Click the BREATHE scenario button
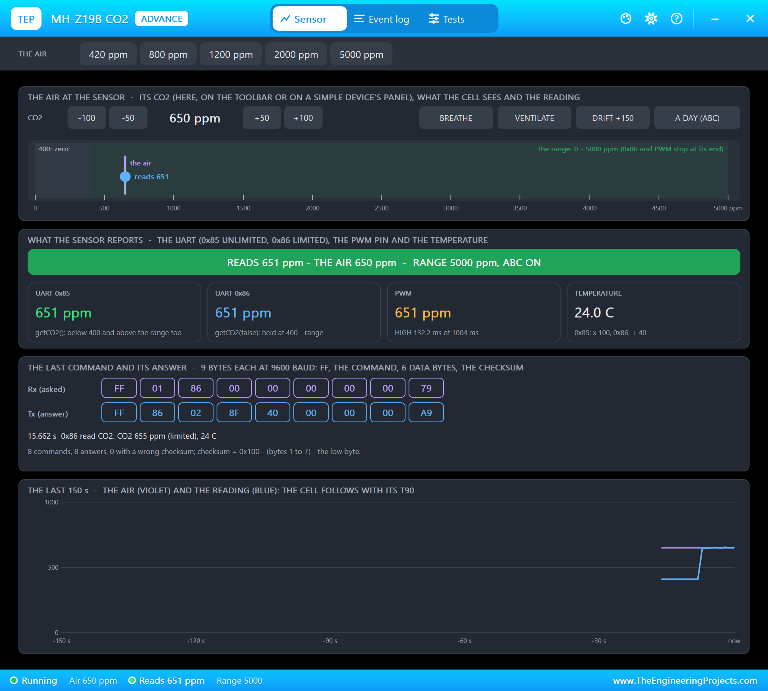 [456, 118]
